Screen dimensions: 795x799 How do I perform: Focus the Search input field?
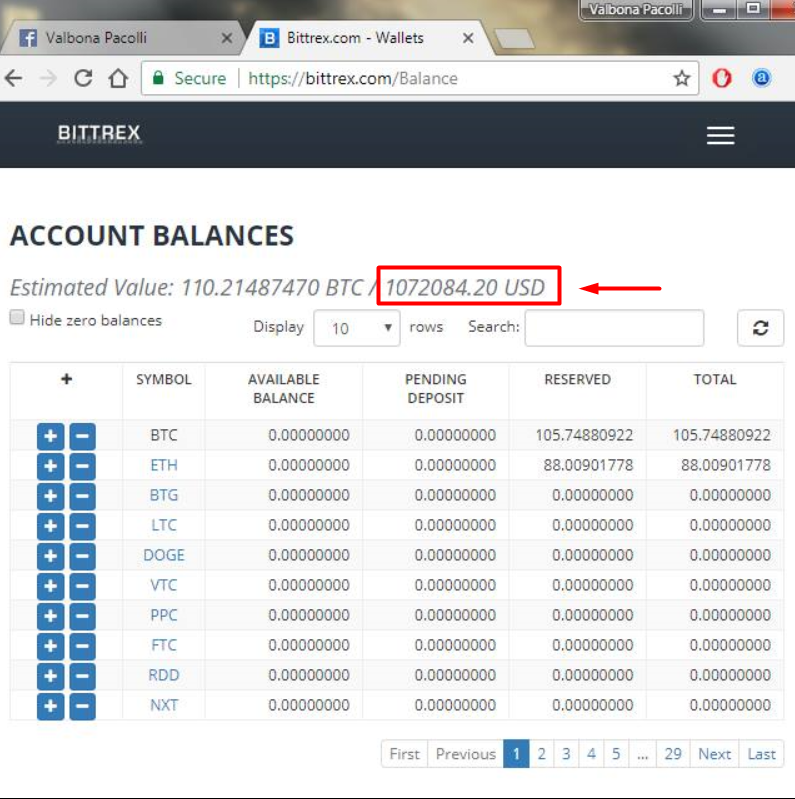[x=614, y=328]
